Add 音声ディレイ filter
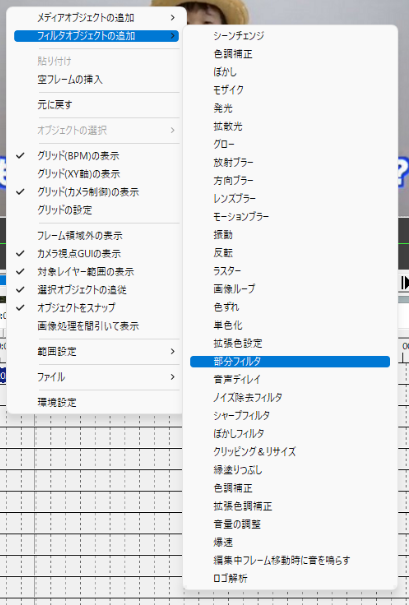 click(290, 379)
